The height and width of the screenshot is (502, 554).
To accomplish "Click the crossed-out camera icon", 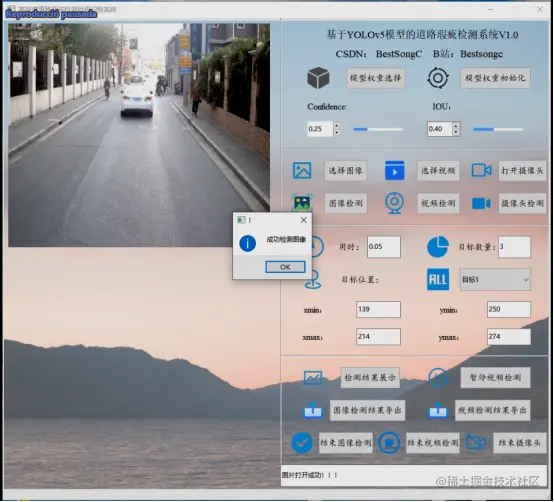I will [x=476, y=442].
